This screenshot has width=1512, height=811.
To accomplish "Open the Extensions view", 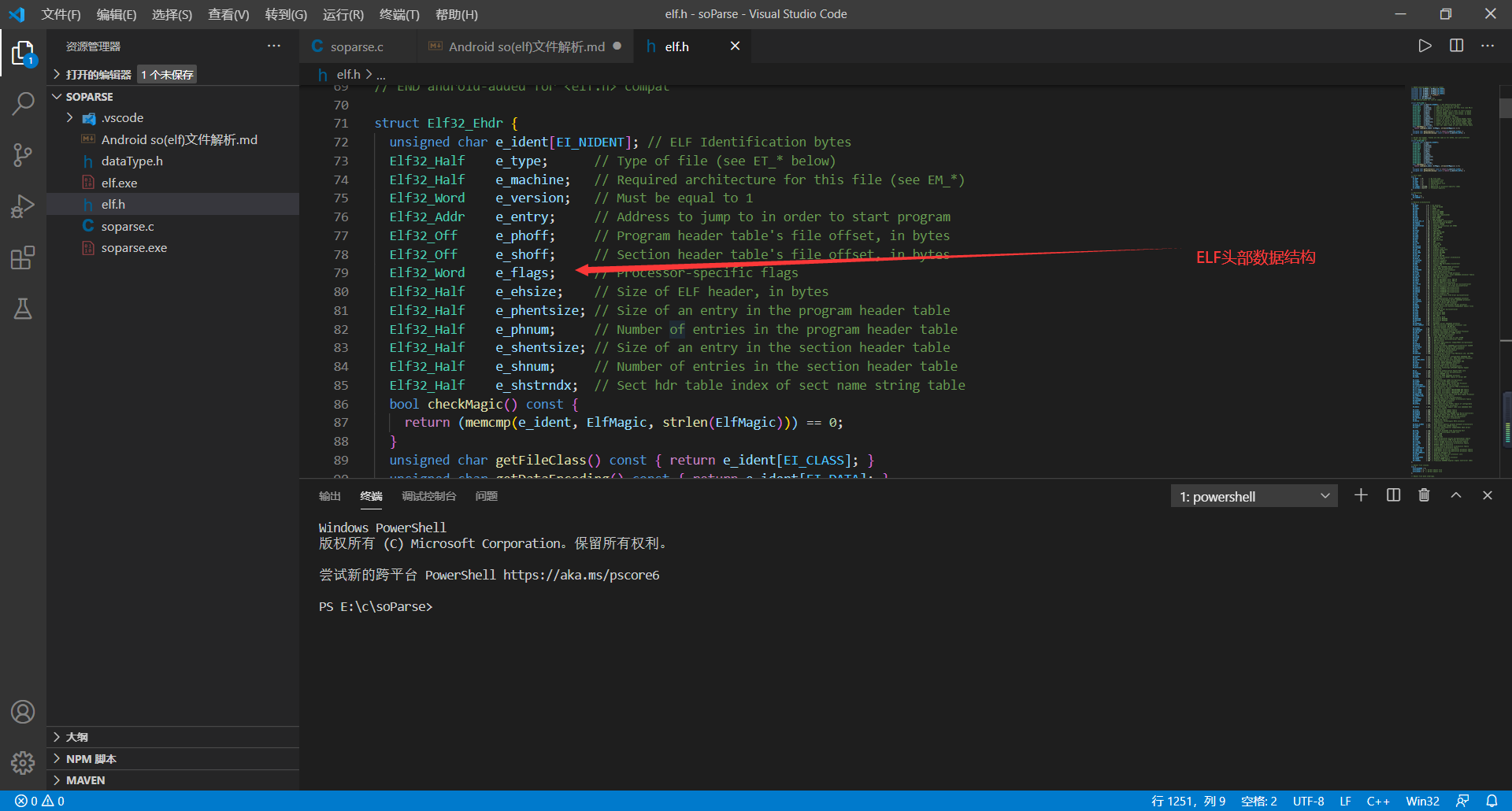I will [x=23, y=257].
